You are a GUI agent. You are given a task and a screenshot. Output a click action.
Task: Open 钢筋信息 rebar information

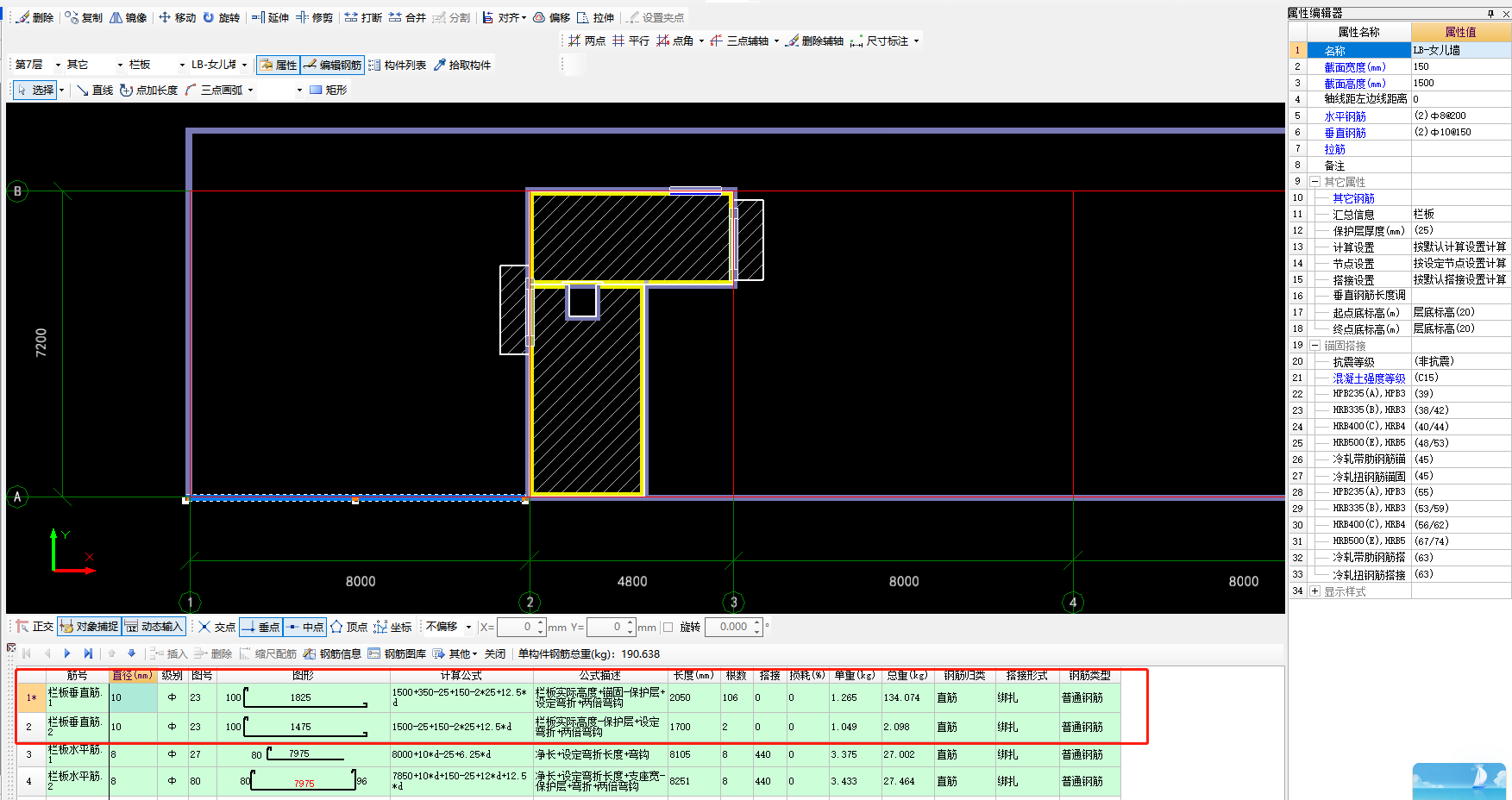pos(333,653)
